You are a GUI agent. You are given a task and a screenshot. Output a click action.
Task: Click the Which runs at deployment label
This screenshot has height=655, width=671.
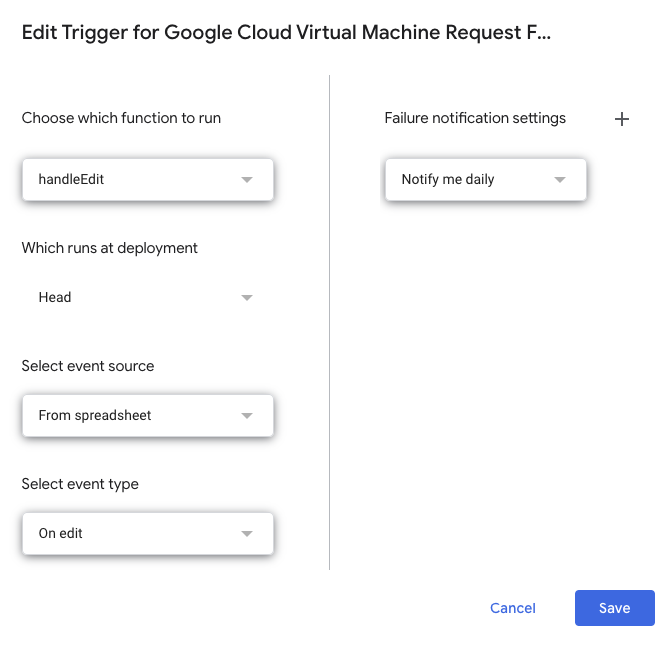110,248
